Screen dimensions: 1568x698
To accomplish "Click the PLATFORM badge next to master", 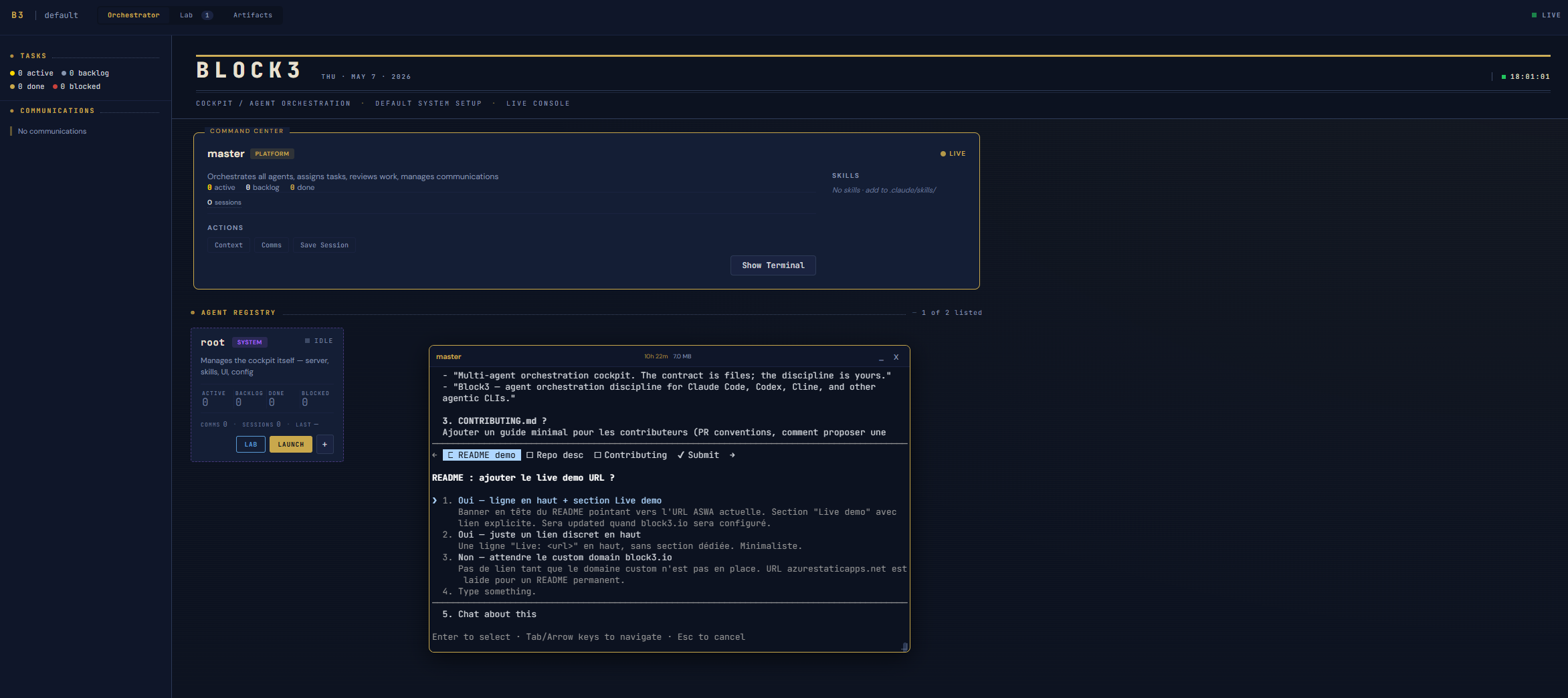I will point(272,154).
